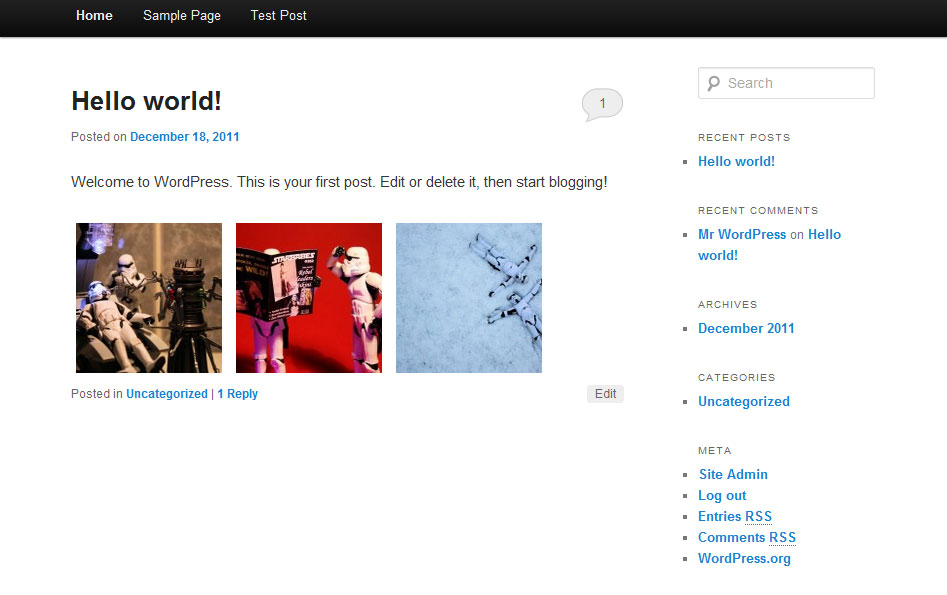Open Uncategorized in Categories sidebar
Screen dimensions: 947x595
[x=744, y=402]
